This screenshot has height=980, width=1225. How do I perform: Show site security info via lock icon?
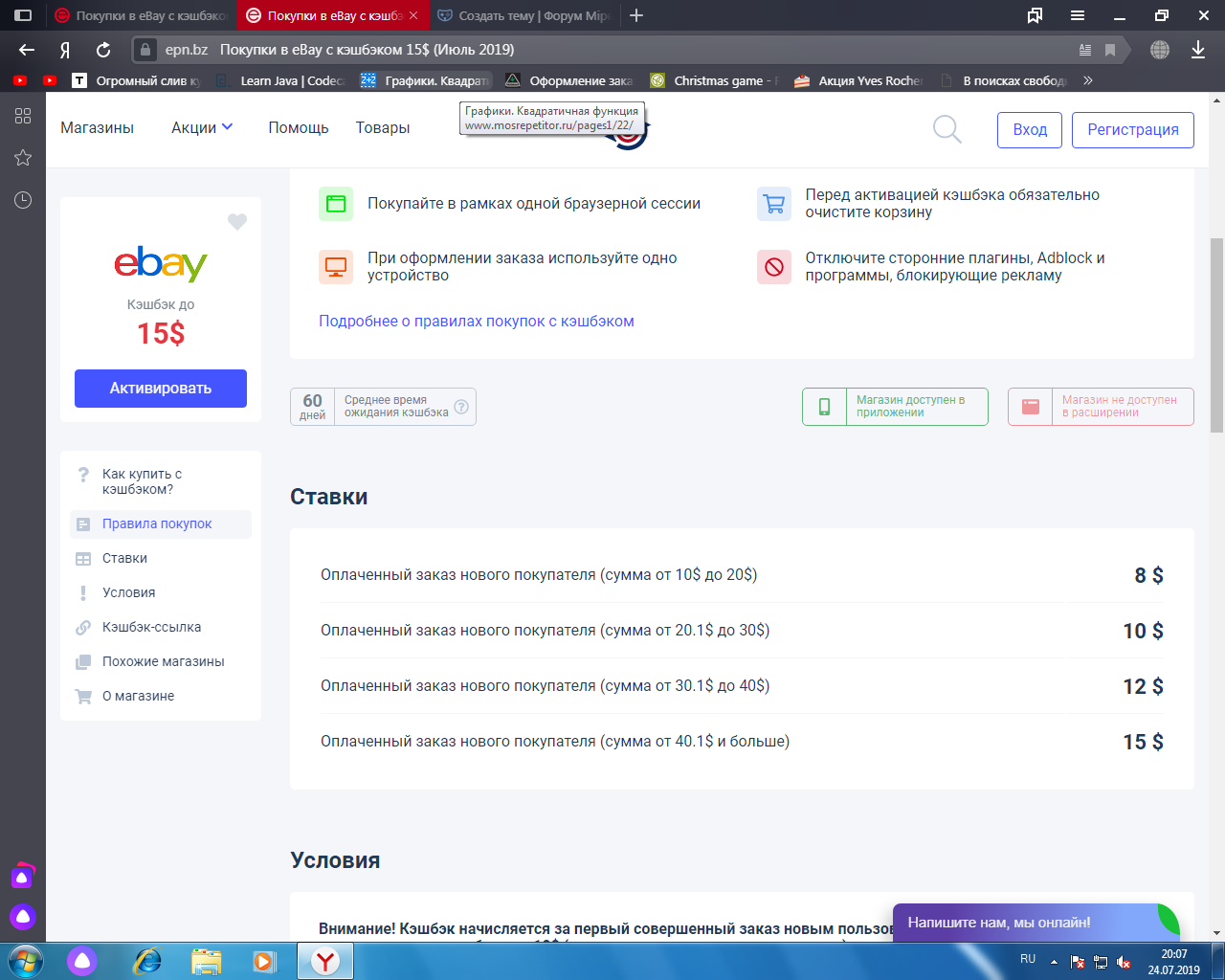point(145,50)
